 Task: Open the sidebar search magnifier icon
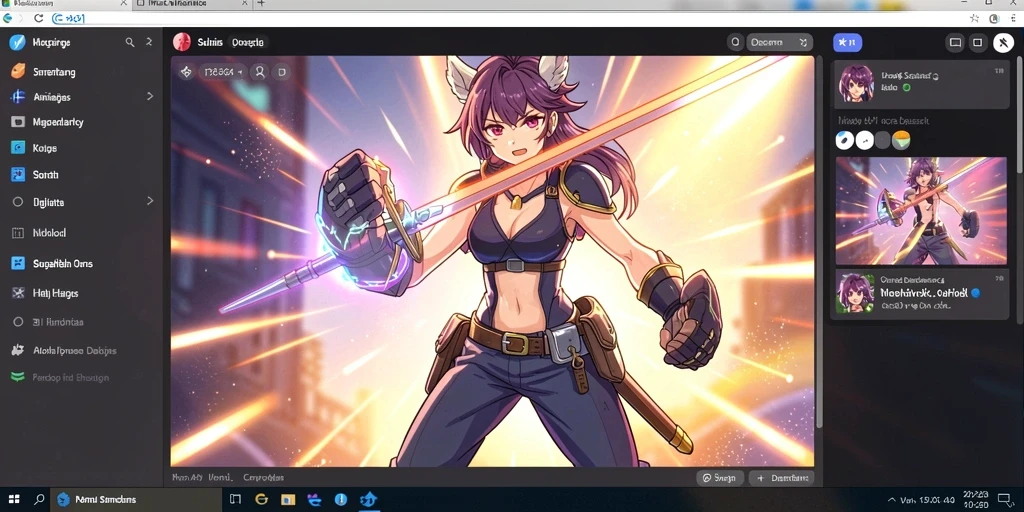(x=130, y=42)
